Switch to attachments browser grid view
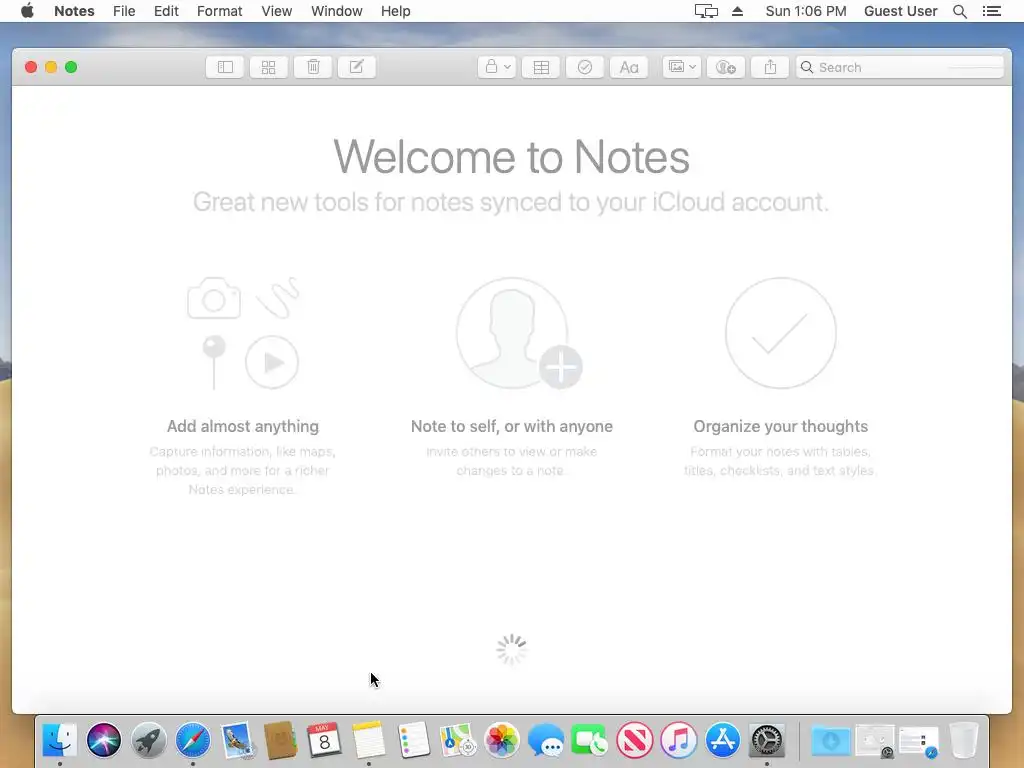 pos(268,67)
